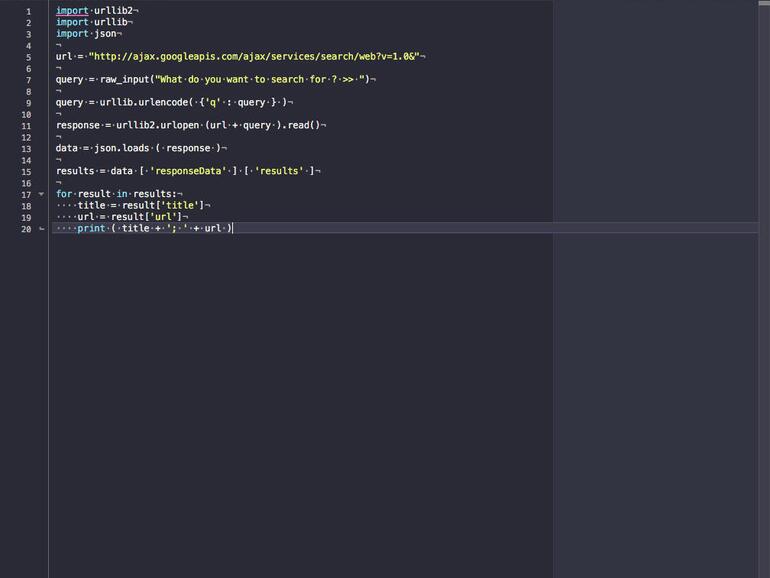The image size is (770, 578).
Task: Click the print keyword on line 20
Action: click(x=91, y=228)
